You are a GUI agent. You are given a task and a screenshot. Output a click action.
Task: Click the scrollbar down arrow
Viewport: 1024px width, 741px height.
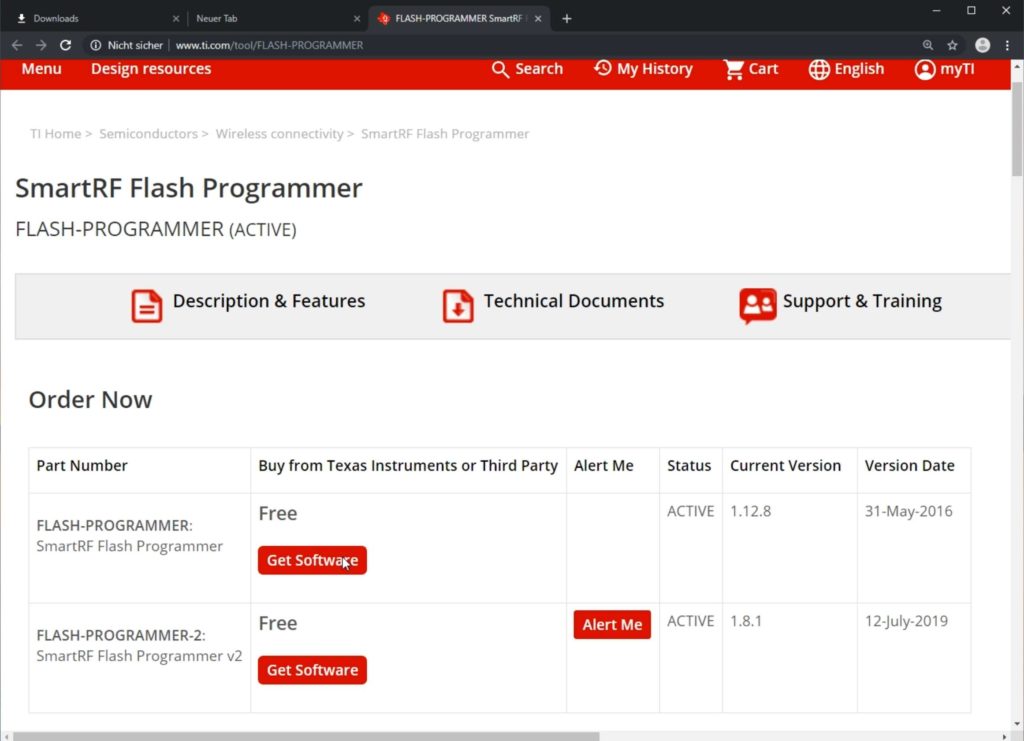point(1017,723)
